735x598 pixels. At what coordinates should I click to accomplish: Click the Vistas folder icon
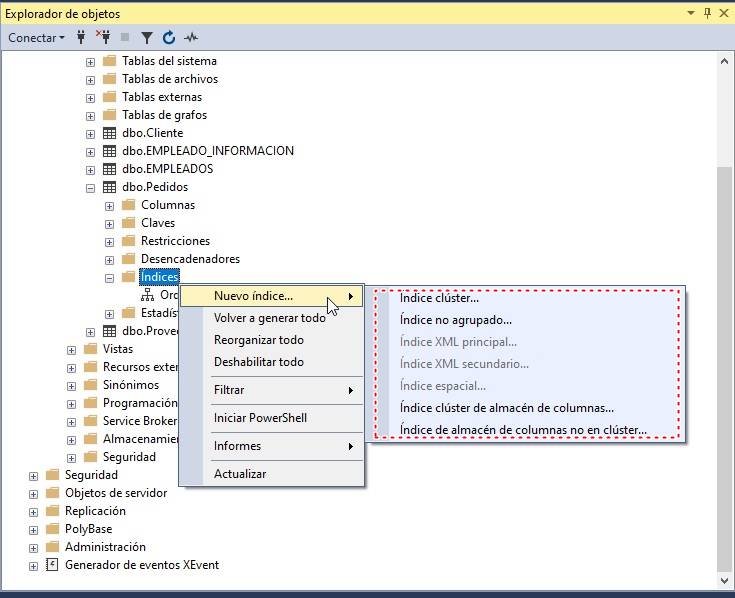pos(90,349)
